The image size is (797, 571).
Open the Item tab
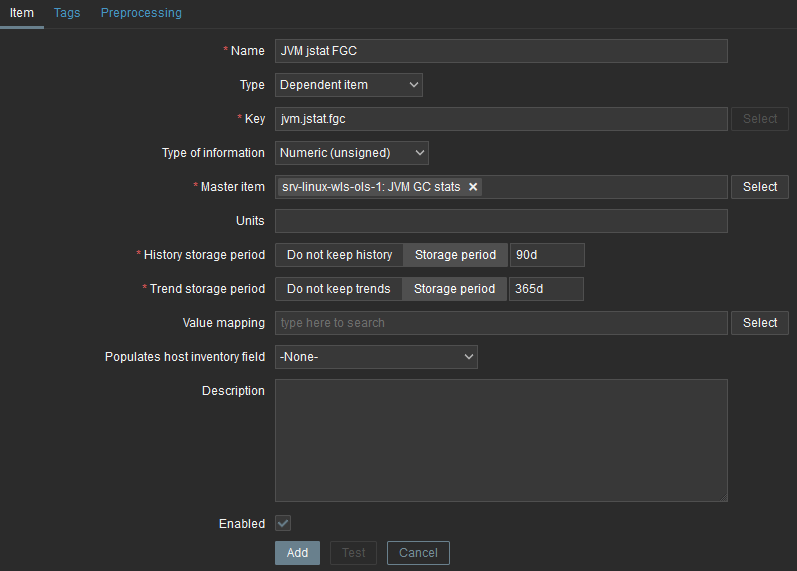[21, 13]
